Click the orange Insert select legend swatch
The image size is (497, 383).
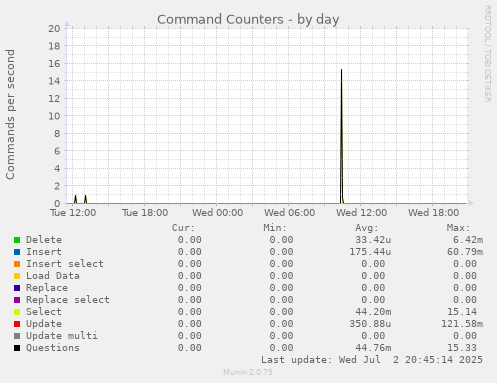tap(17, 264)
